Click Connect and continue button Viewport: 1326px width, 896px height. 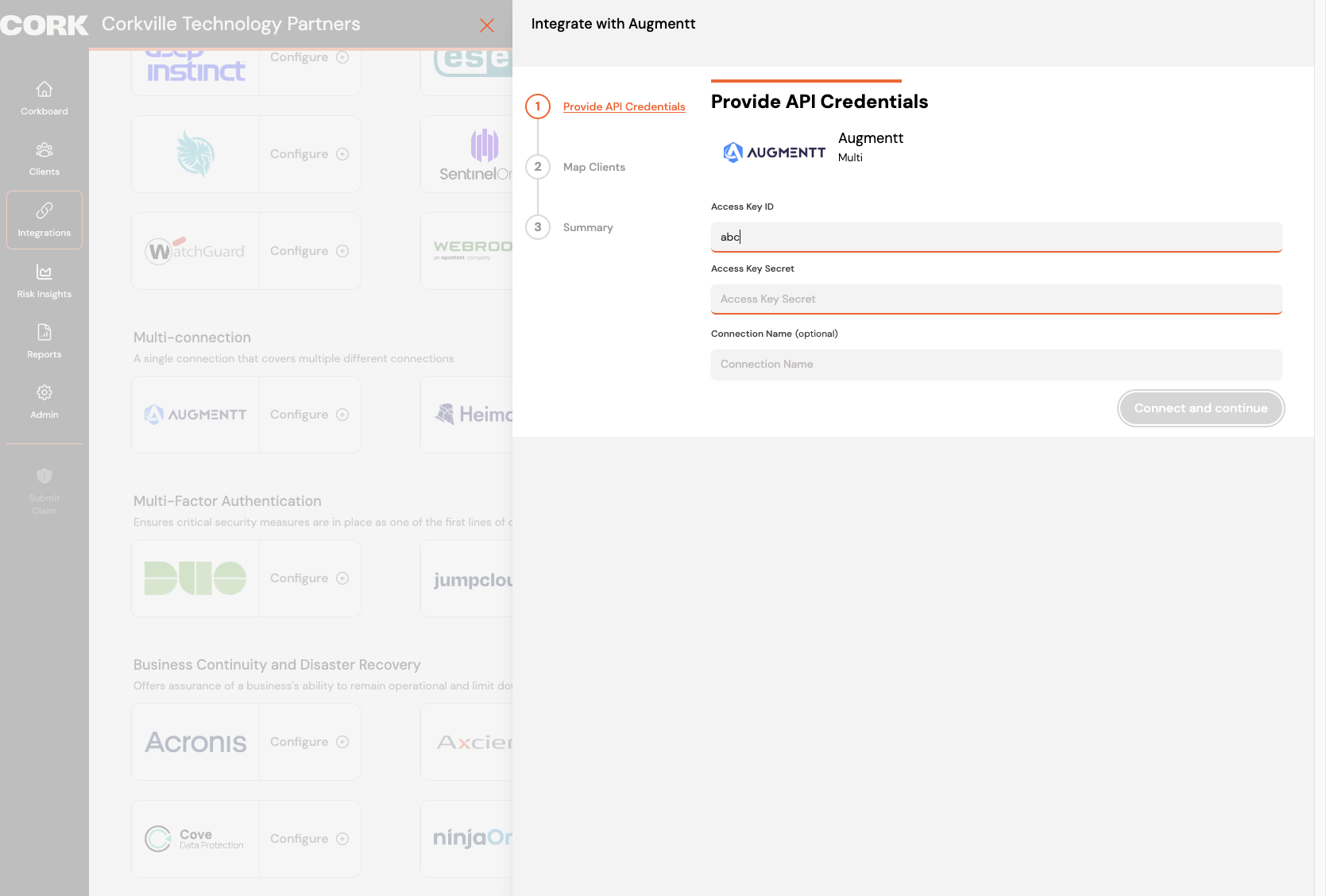pos(1200,408)
